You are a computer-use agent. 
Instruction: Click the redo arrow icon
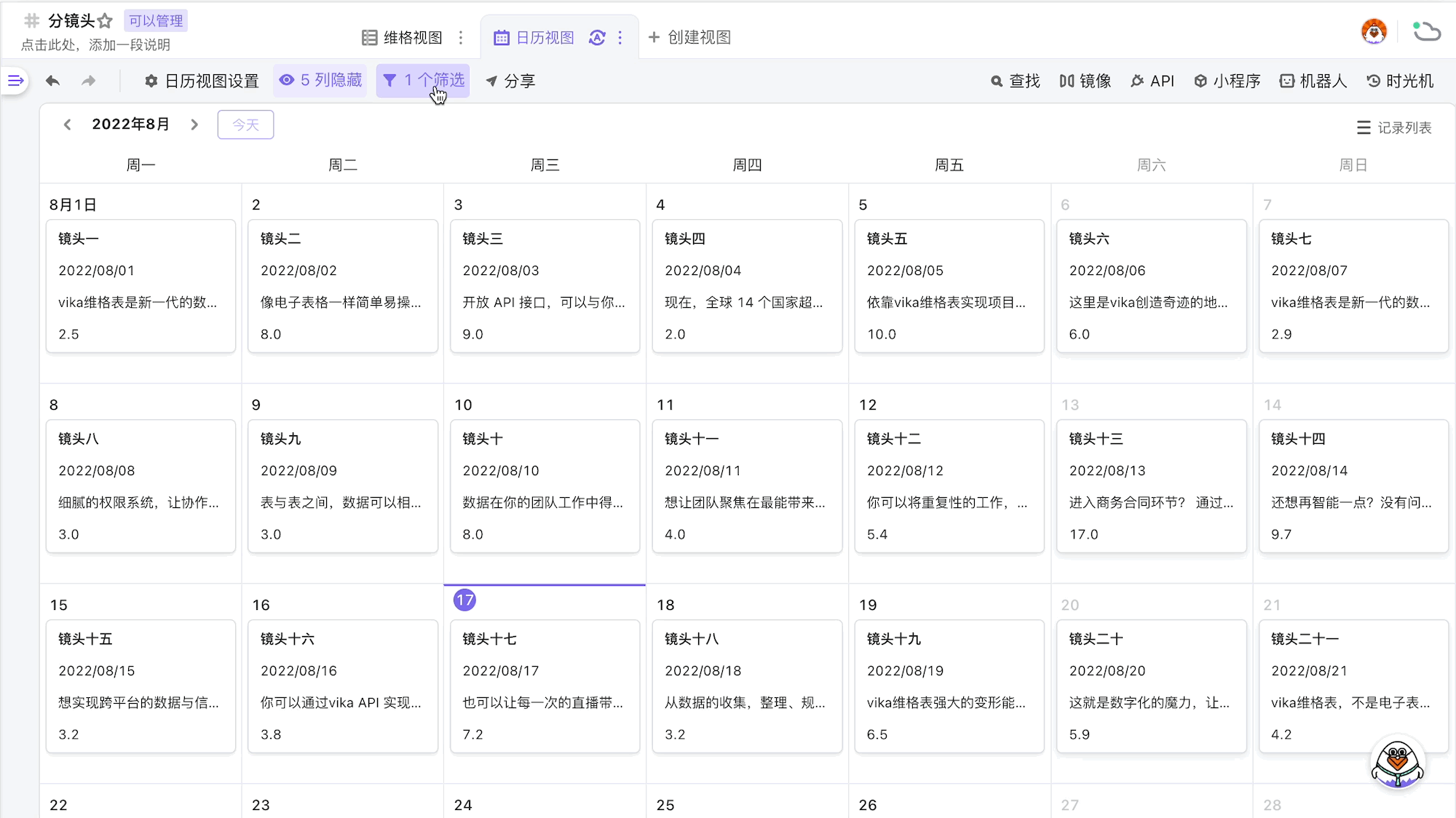88,81
